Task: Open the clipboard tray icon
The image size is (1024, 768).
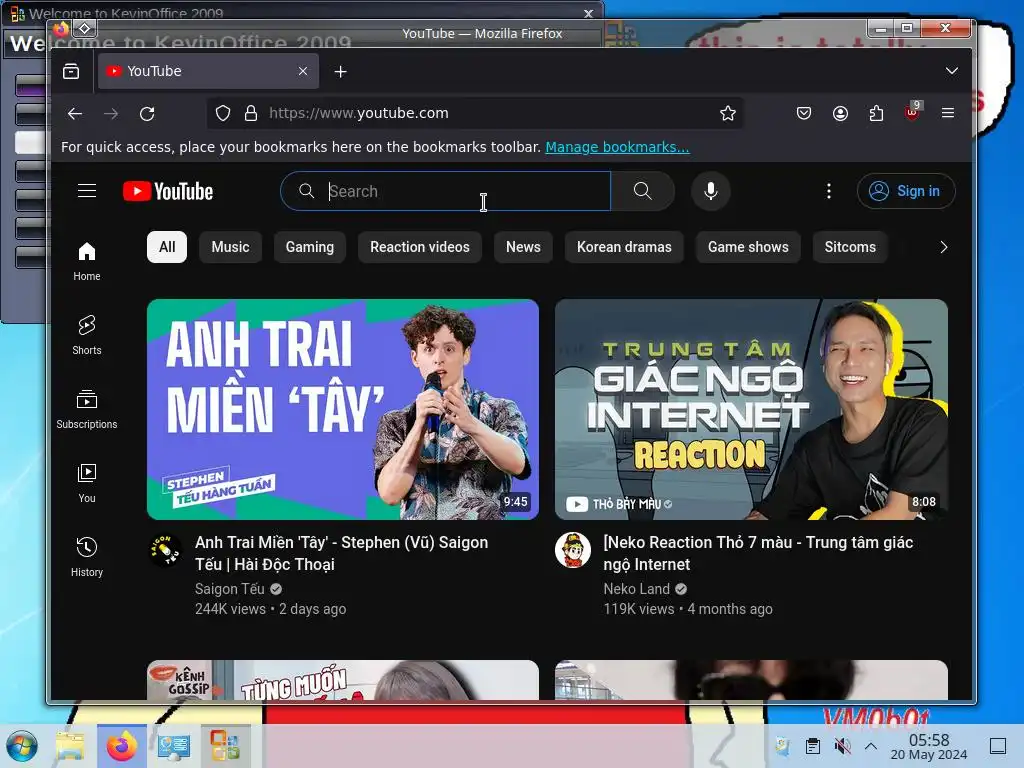Action: [812, 746]
